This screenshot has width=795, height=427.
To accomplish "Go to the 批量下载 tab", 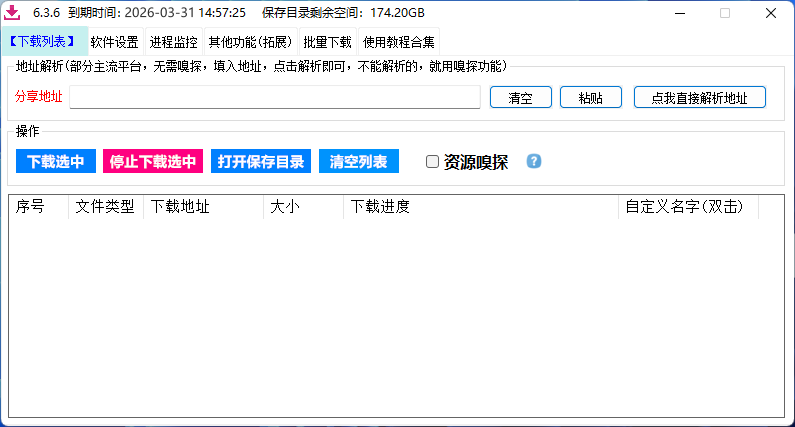I will tap(327, 42).
